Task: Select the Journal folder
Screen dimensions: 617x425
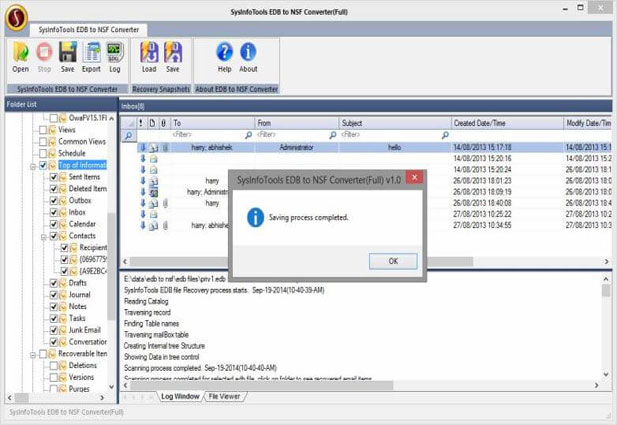Action: point(79,295)
